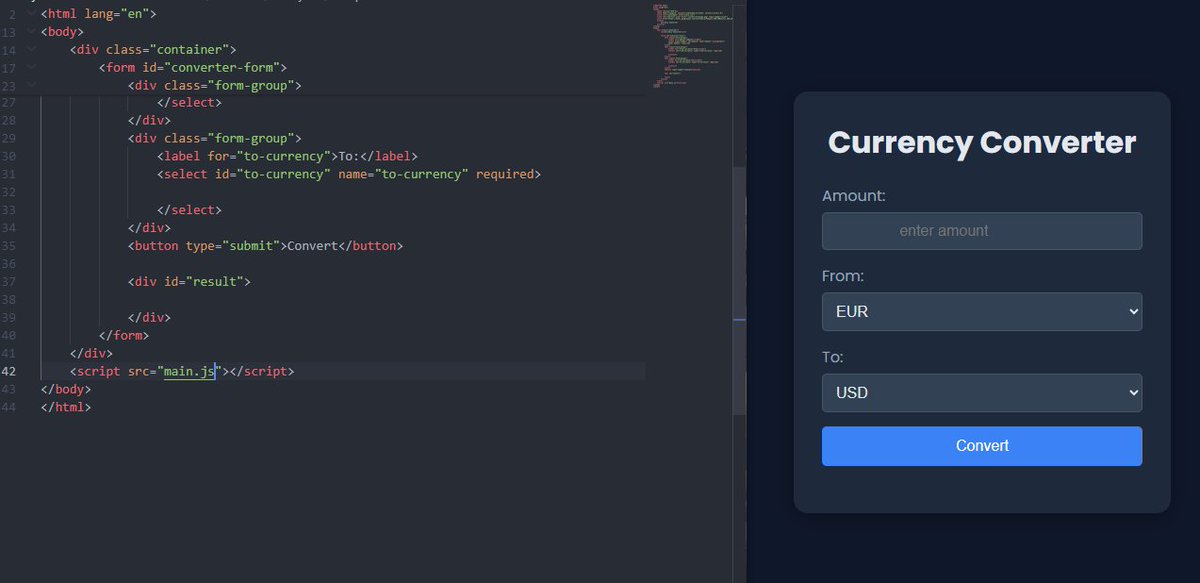The image size is (1200, 583).
Task: Click the opening body tag line
Action: click(62, 32)
